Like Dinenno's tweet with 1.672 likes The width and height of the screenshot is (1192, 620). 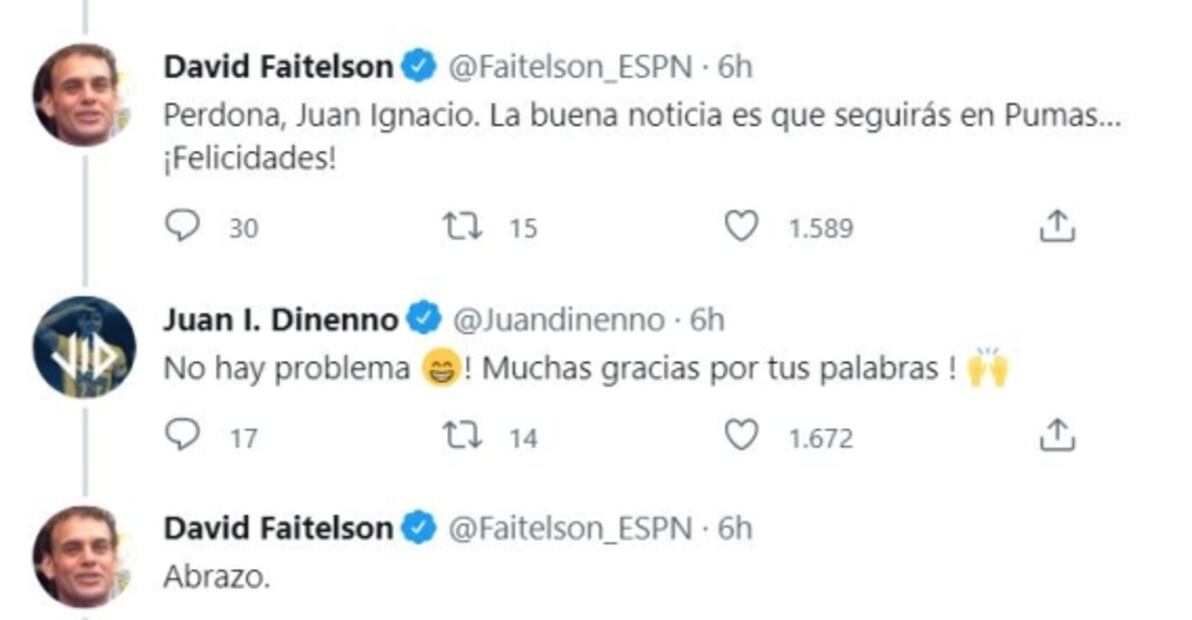741,435
